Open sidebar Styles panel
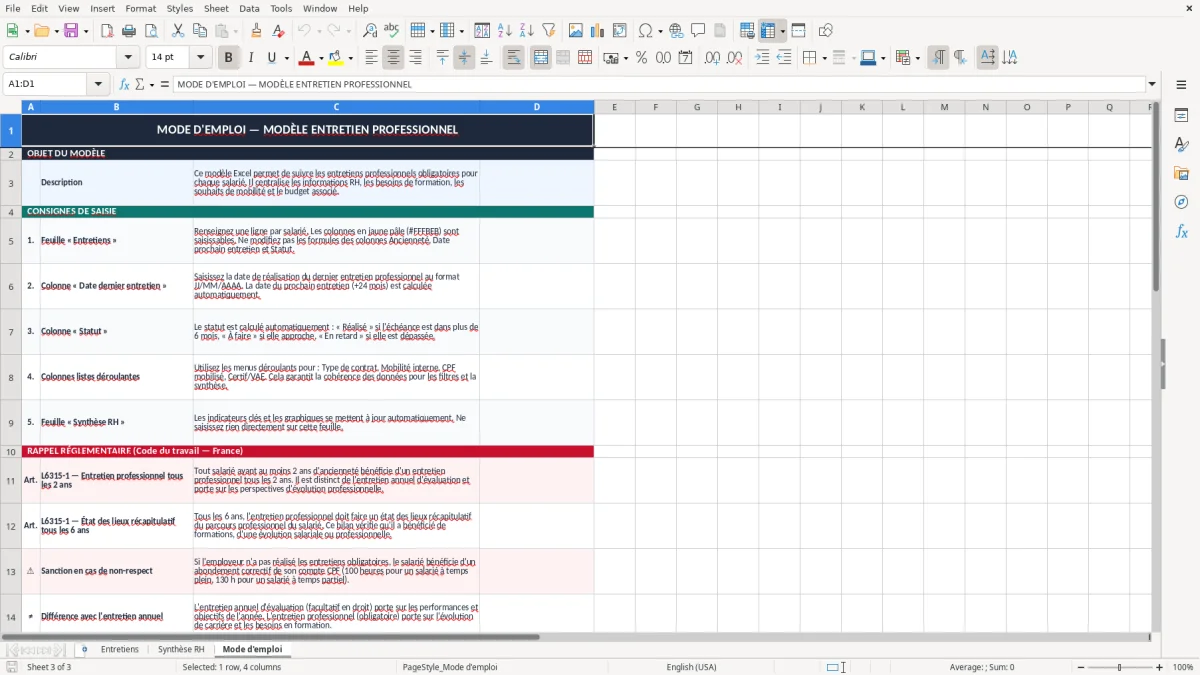Screen dimensions: 1200x675 tap(1181, 144)
